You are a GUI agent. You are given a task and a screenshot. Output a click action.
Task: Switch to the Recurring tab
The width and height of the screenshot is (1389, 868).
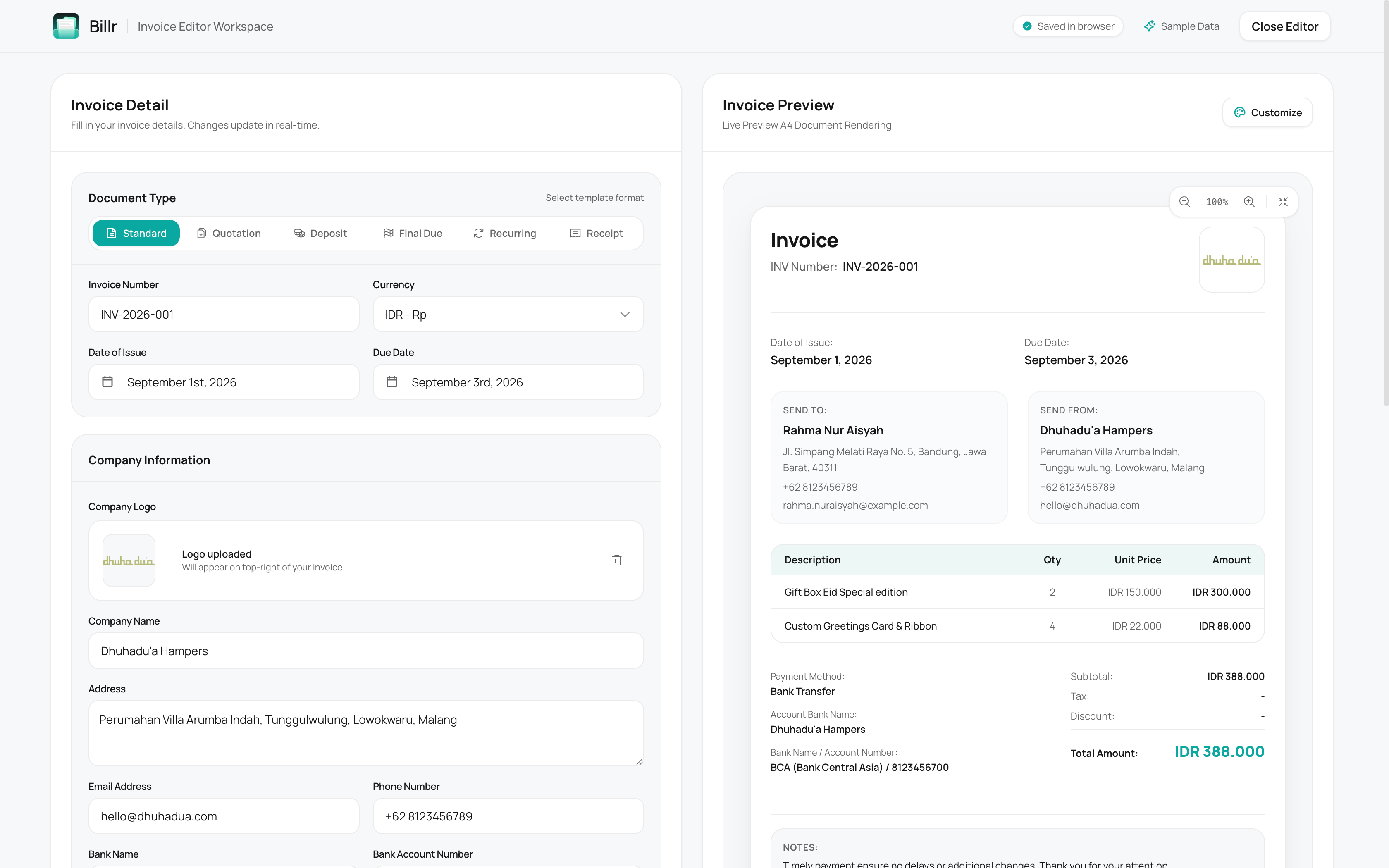(x=504, y=233)
